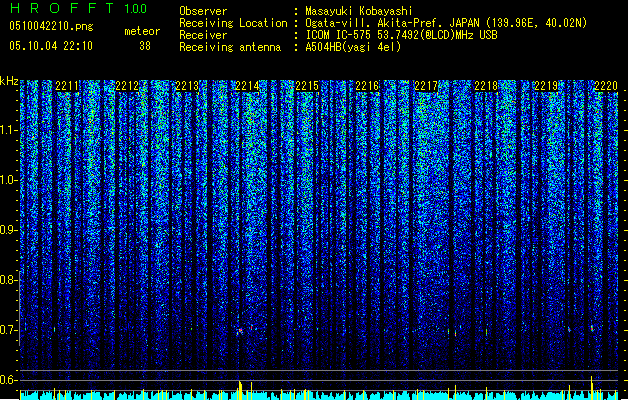Click the kHz axis unit label
629x400 pixels.
9,81
